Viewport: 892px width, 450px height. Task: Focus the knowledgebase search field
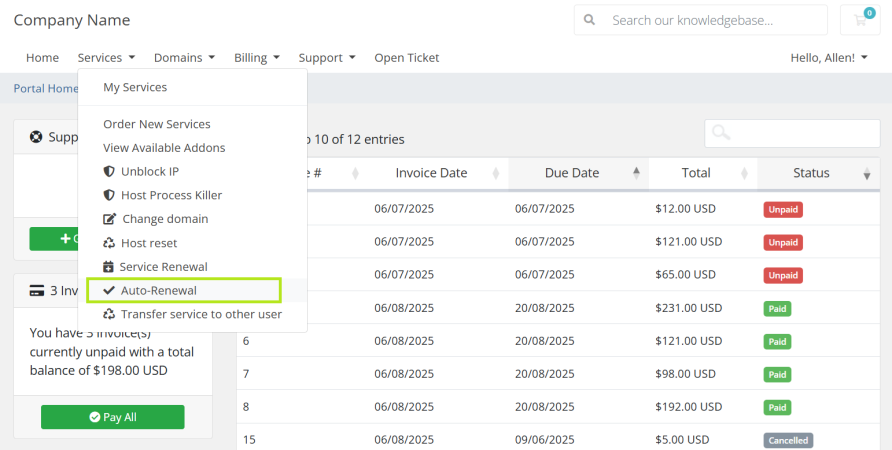(x=700, y=20)
